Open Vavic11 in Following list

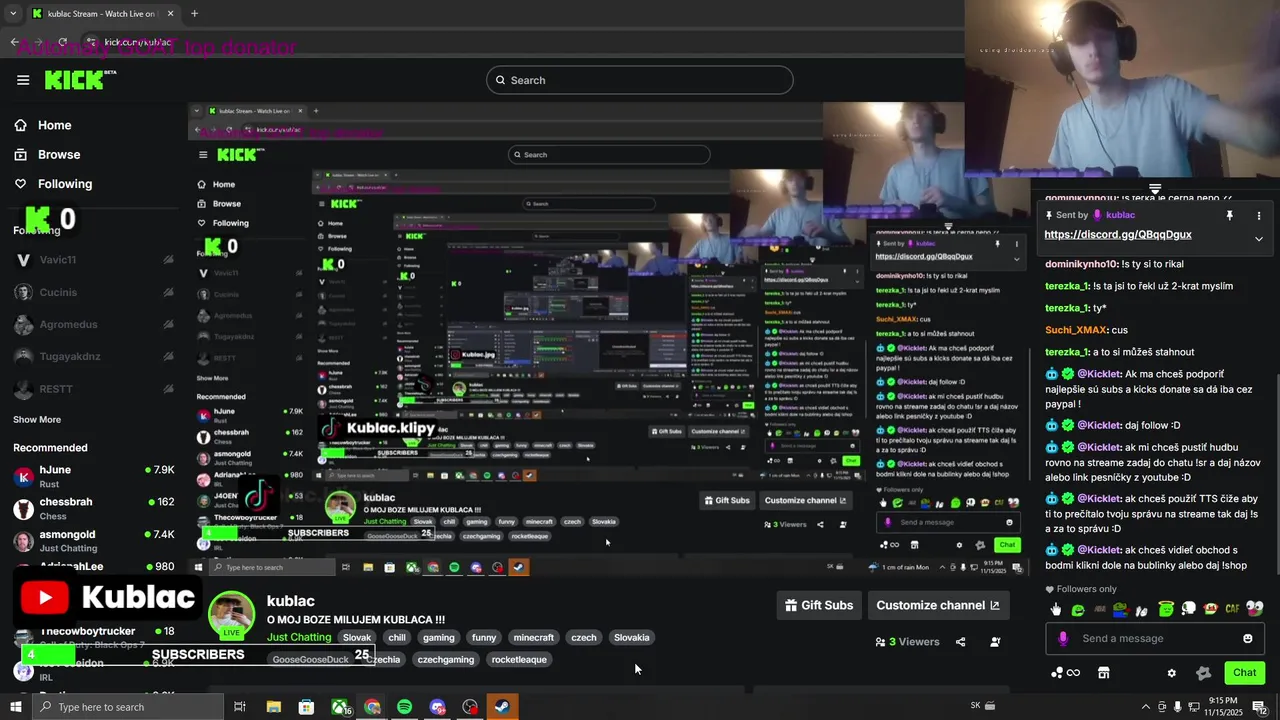click(94, 260)
